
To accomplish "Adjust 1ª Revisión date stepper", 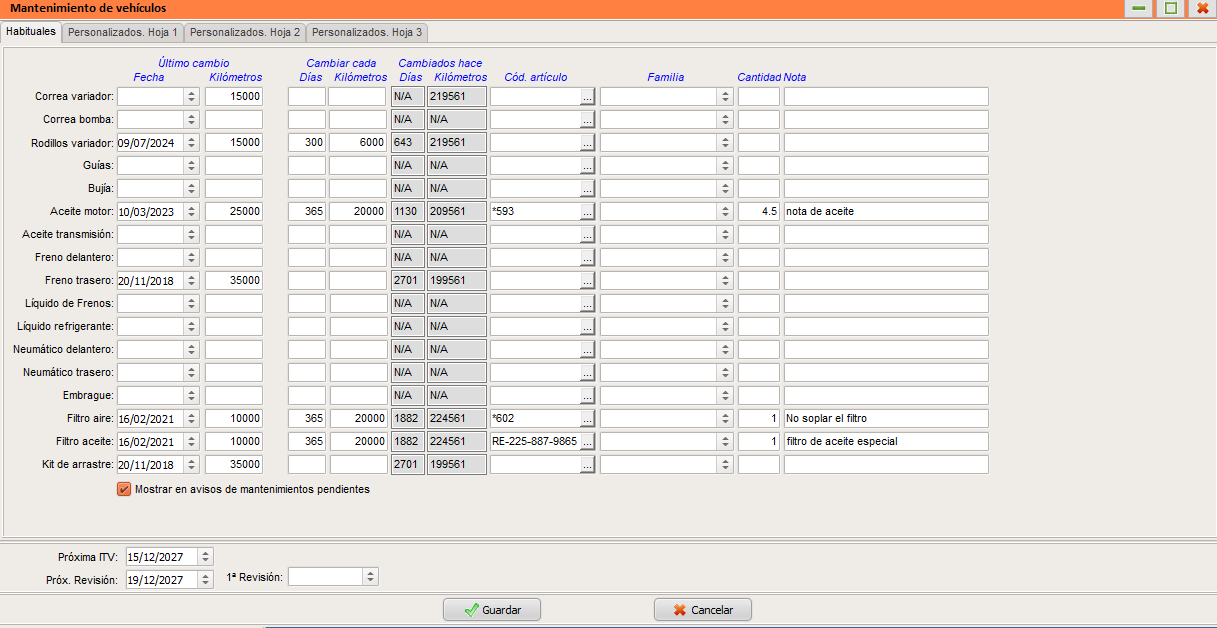I will click(x=371, y=577).
